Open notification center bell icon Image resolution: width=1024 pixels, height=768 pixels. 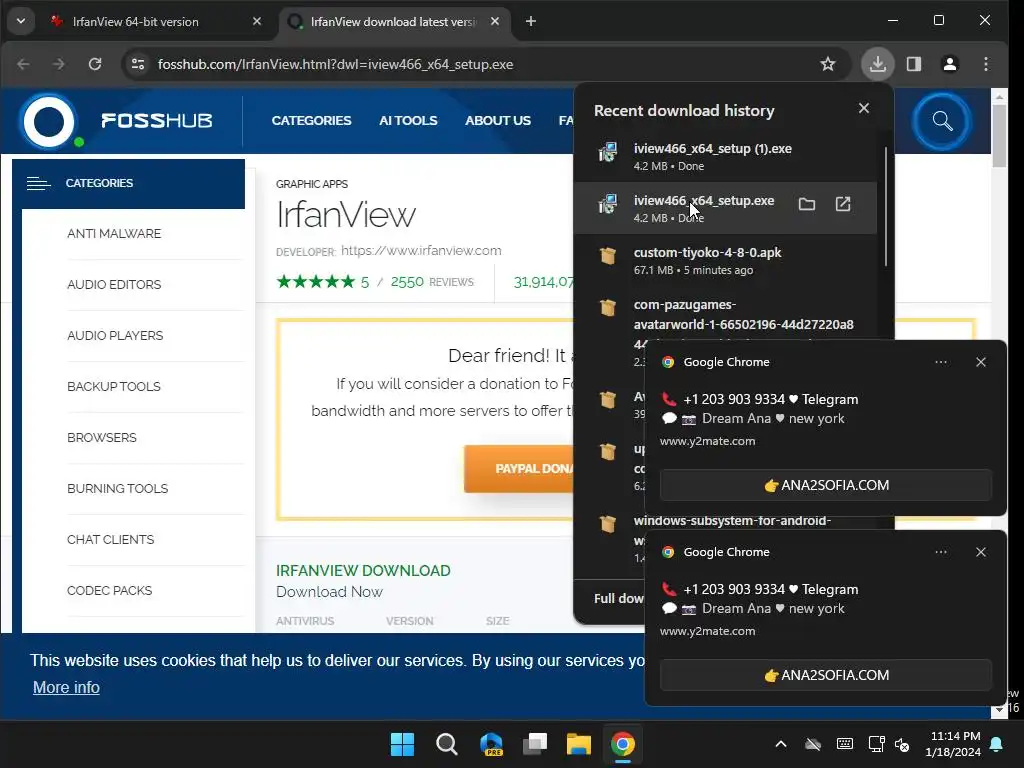tap(997, 744)
